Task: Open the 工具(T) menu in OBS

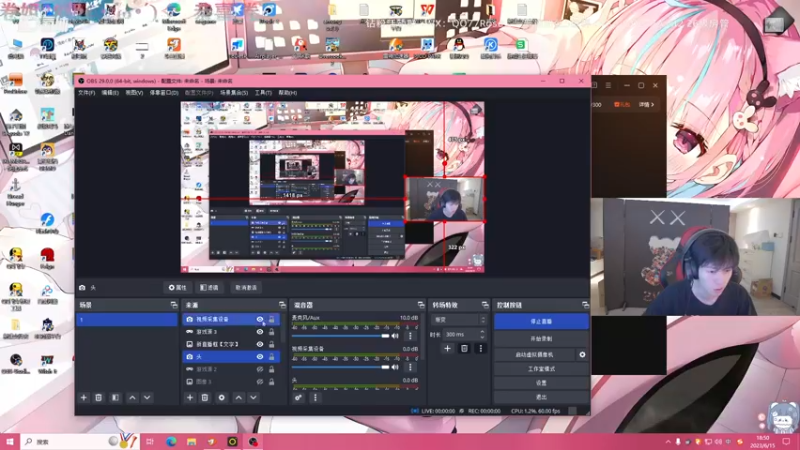Action: tap(263, 93)
